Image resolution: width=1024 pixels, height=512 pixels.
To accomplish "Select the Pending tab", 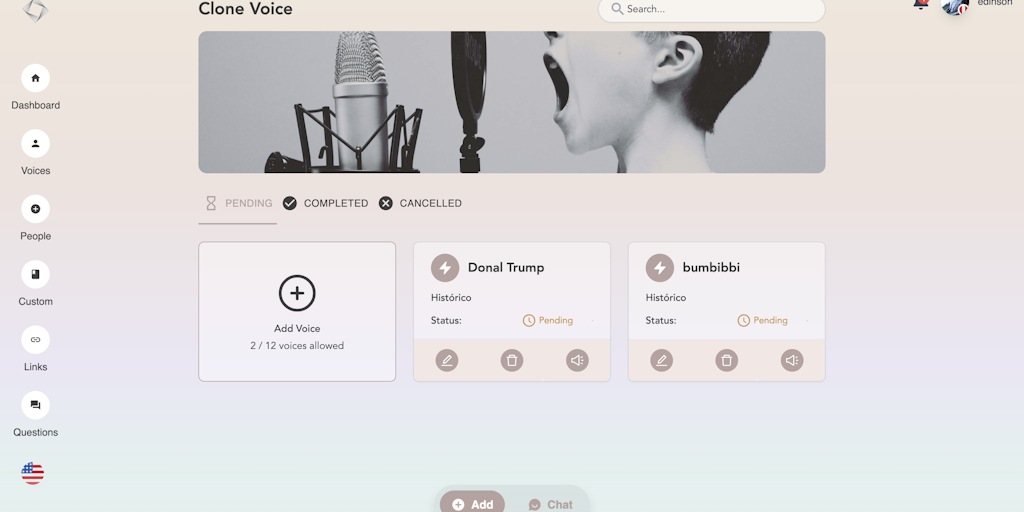I will [x=238, y=204].
